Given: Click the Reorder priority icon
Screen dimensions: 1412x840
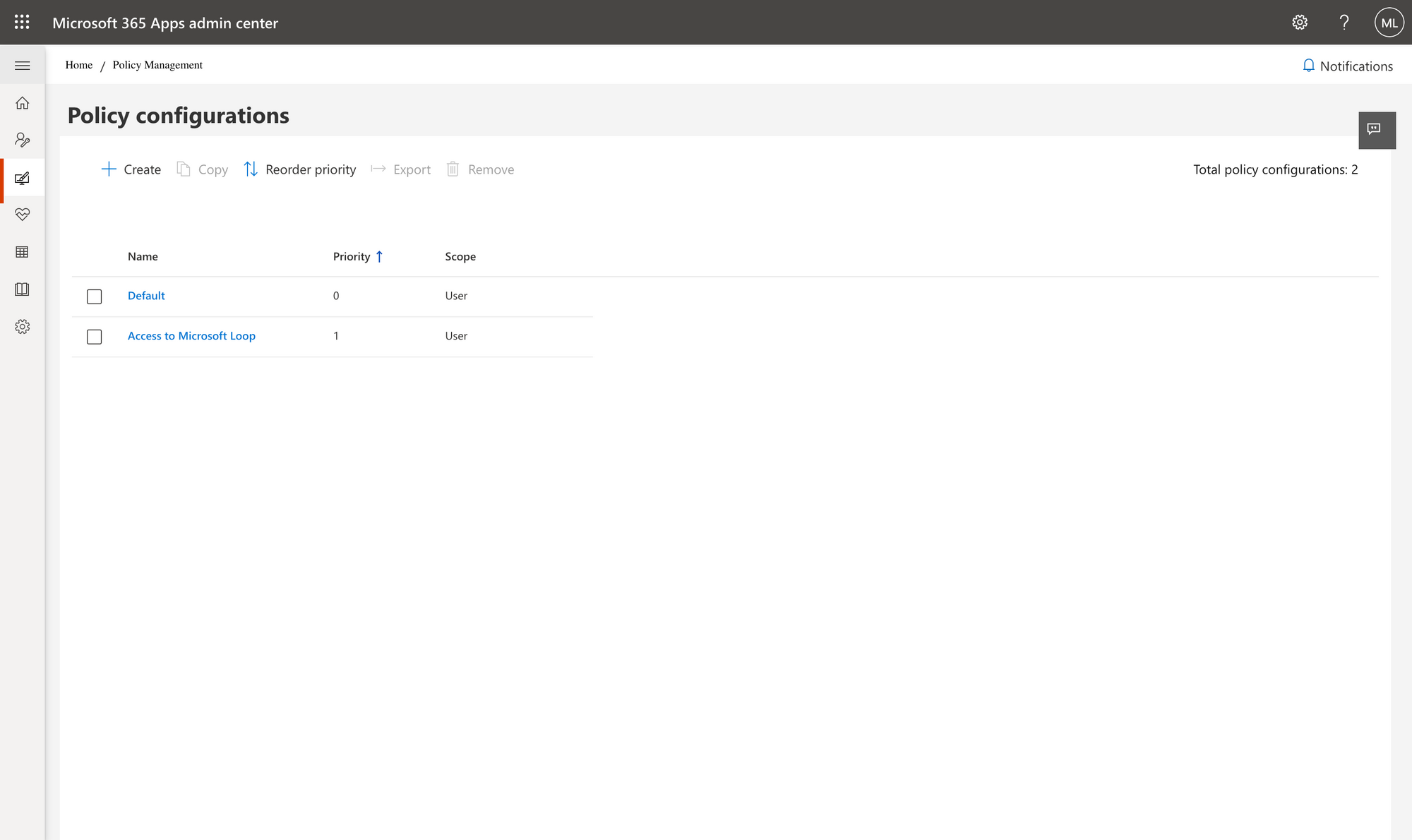Looking at the screenshot, I should 250,168.
